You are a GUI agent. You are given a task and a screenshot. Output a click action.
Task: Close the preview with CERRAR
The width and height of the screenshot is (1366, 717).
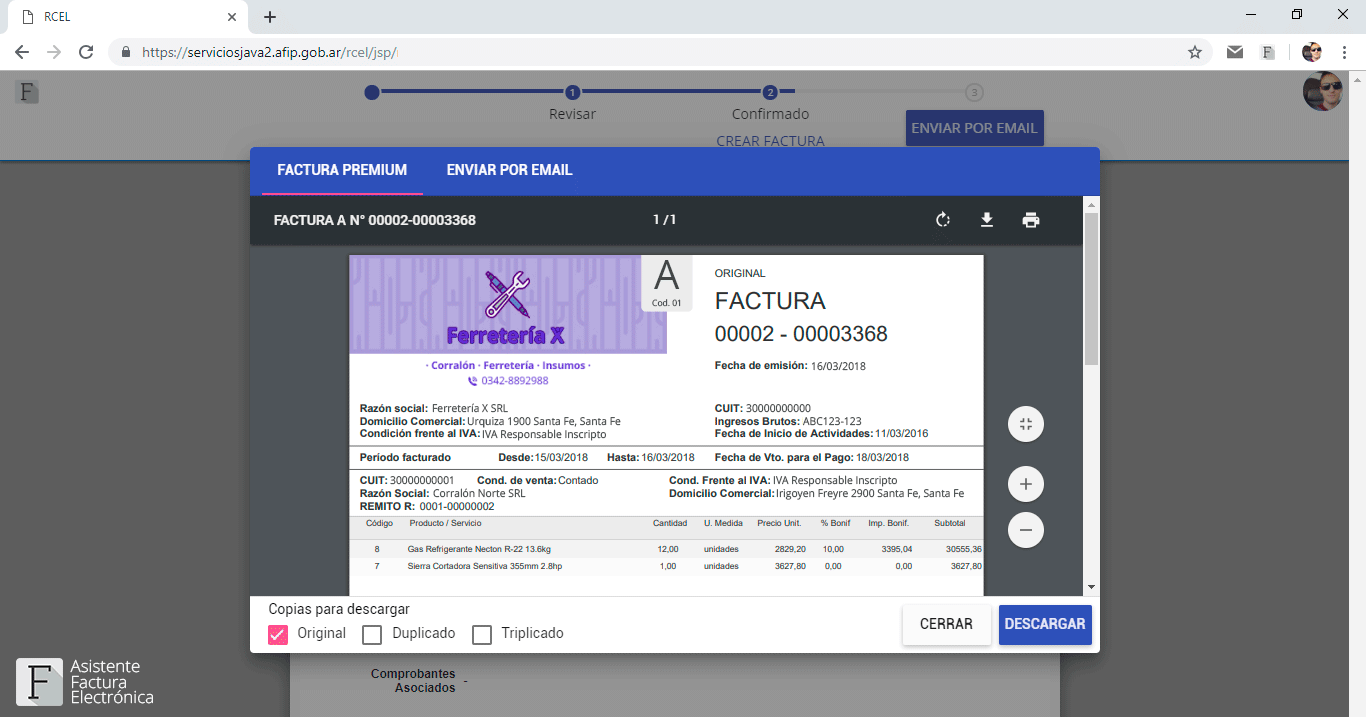tap(945, 624)
